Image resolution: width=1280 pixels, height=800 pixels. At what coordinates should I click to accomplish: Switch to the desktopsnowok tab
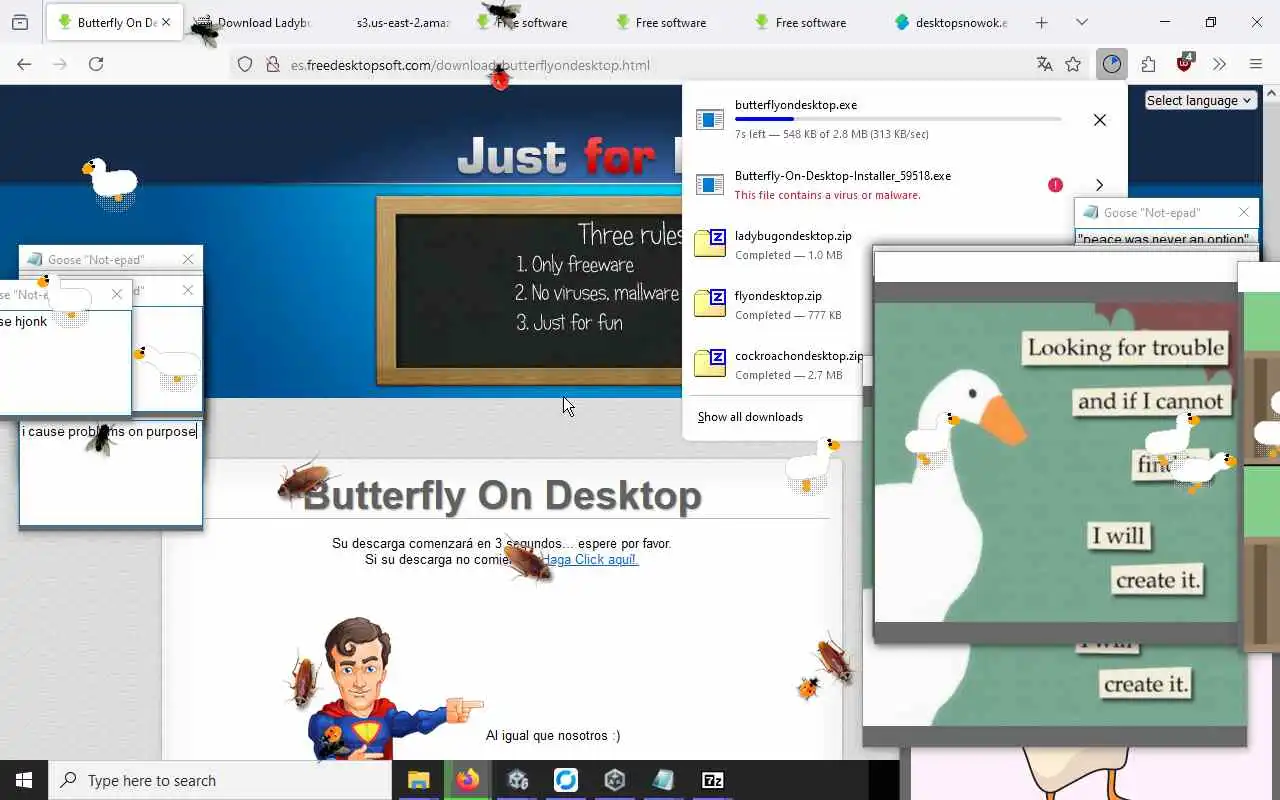pyautogui.click(x=952, y=22)
